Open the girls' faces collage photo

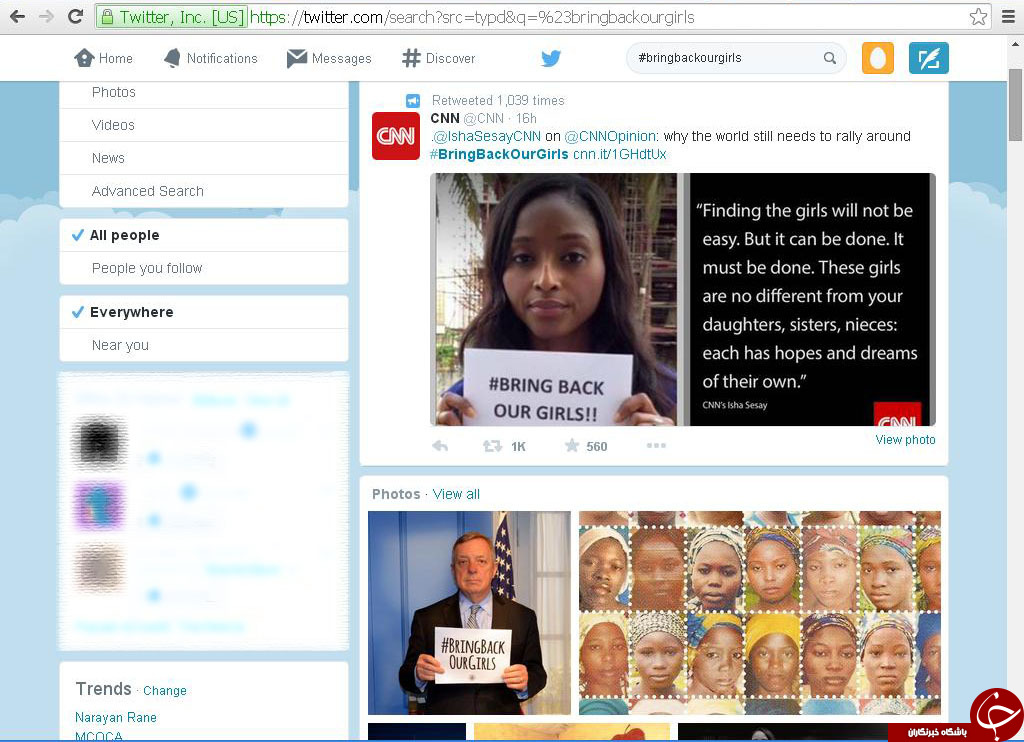(760, 613)
